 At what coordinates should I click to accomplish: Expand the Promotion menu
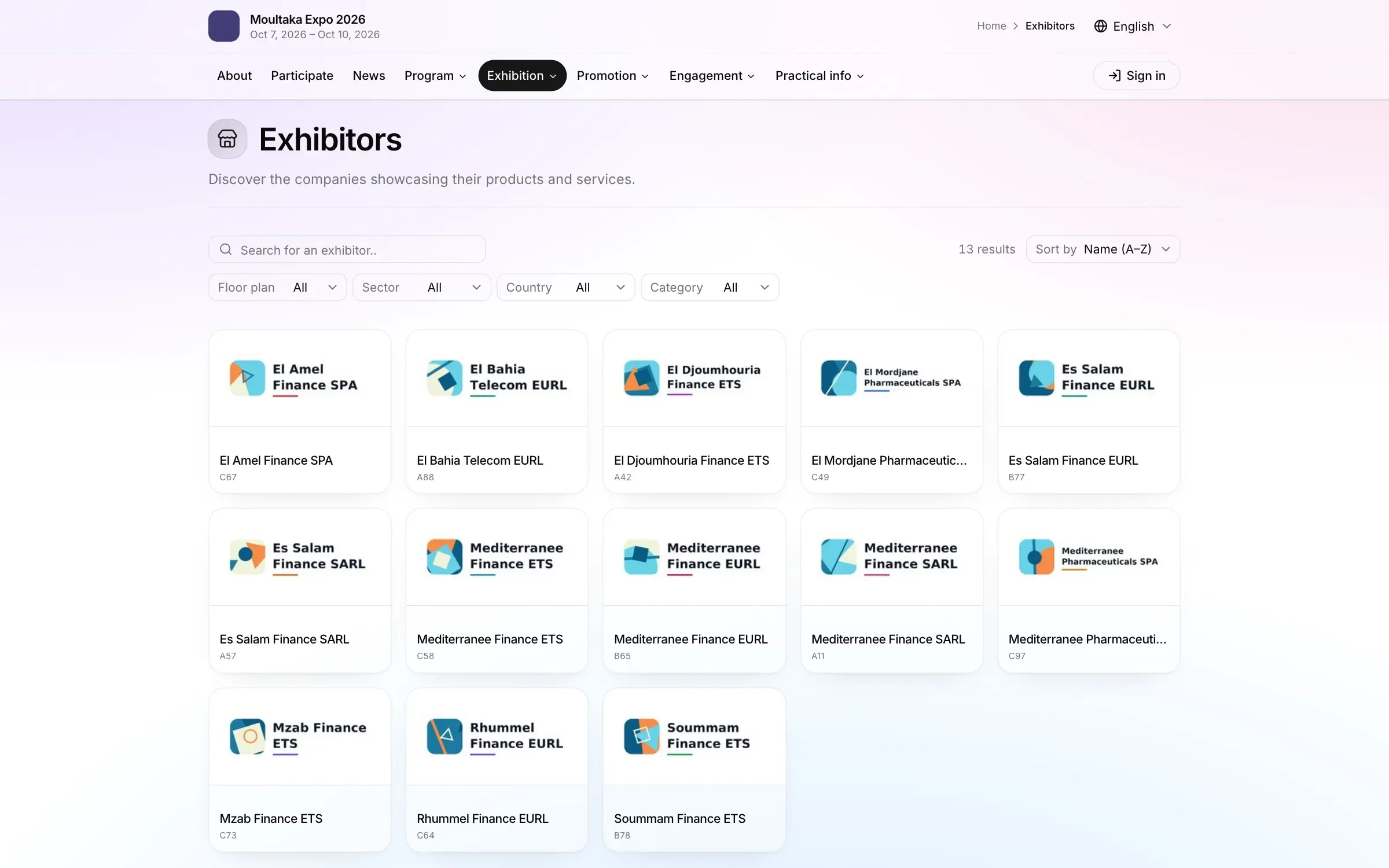[612, 76]
